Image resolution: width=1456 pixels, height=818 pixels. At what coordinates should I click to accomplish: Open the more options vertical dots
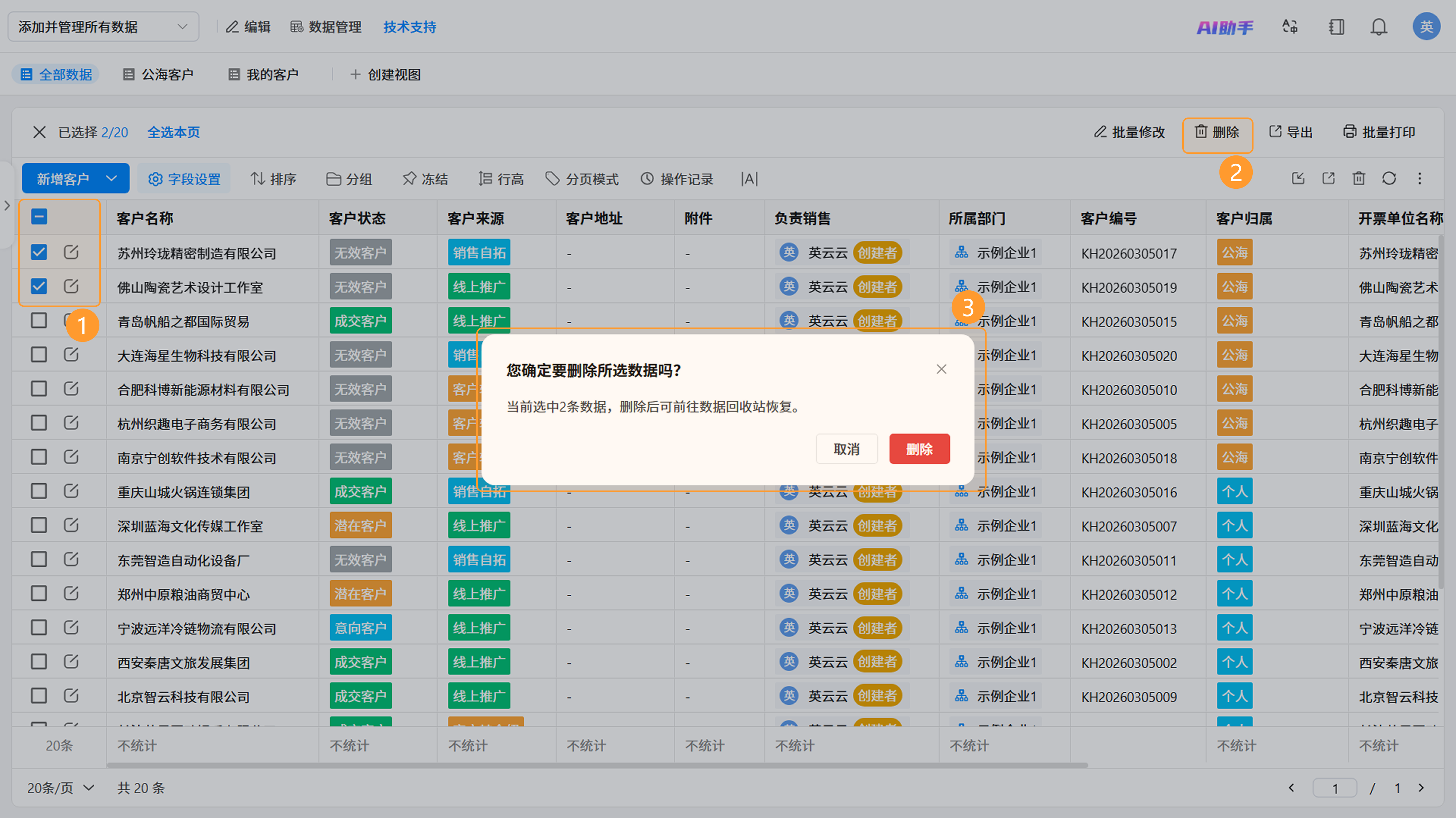1419,179
